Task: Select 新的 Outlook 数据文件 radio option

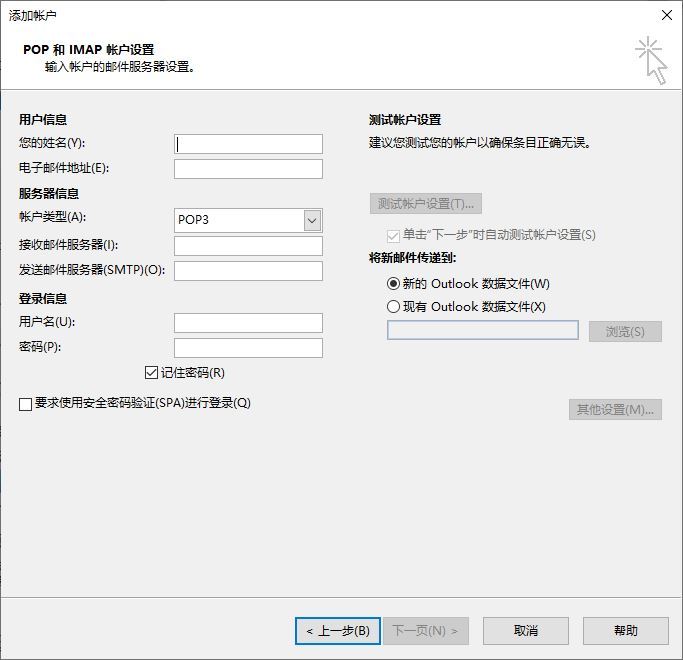Action: pyautogui.click(x=393, y=284)
